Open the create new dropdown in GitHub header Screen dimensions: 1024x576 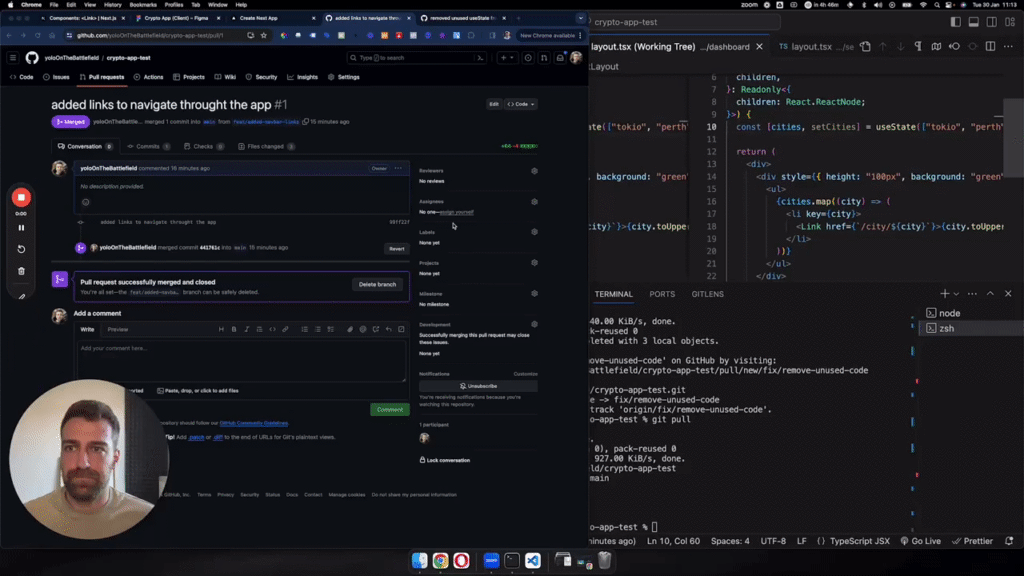[507, 56]
